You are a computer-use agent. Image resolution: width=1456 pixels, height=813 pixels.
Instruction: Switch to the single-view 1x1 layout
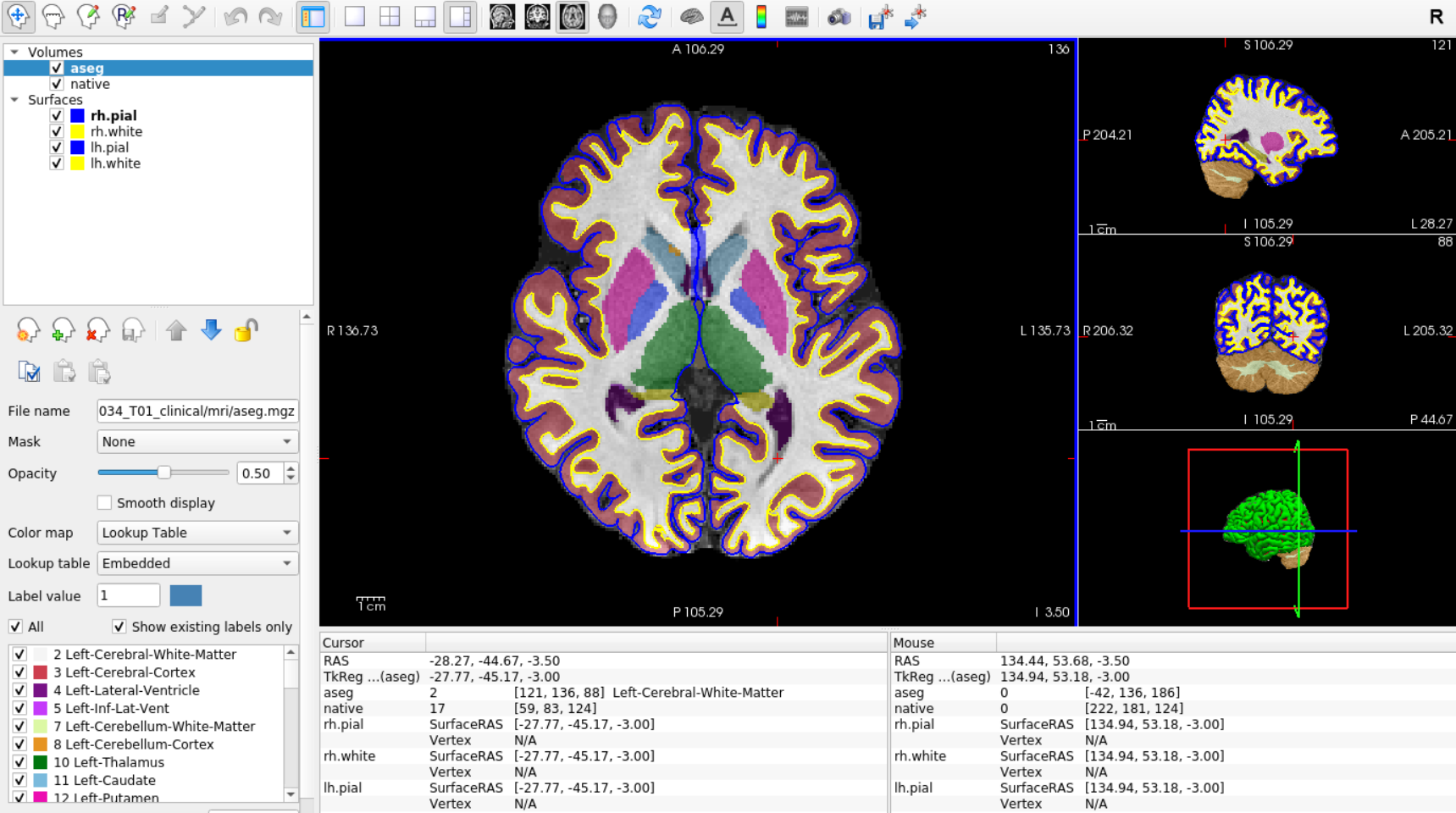[x=355, y=16]
